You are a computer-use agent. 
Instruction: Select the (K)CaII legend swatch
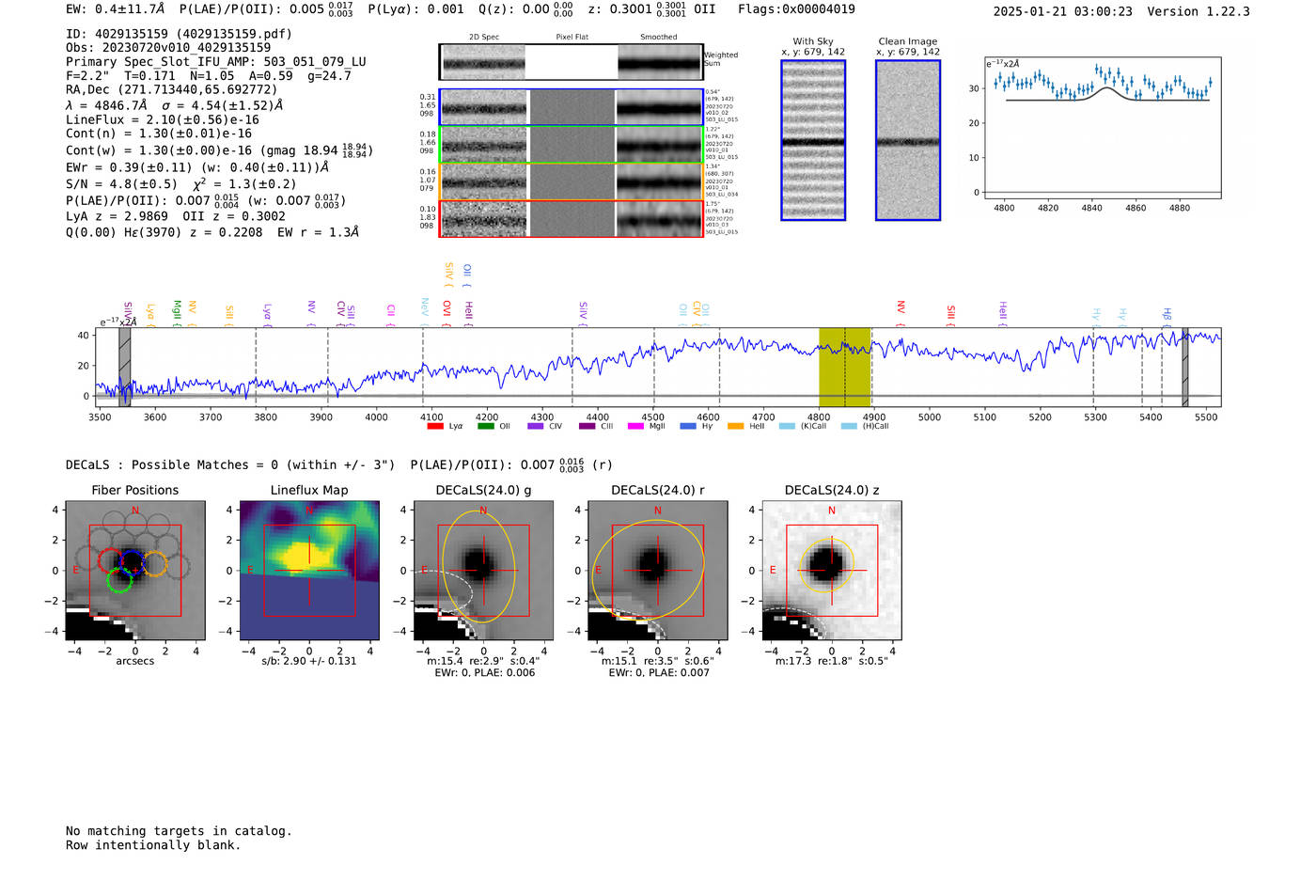click(787, 427)
